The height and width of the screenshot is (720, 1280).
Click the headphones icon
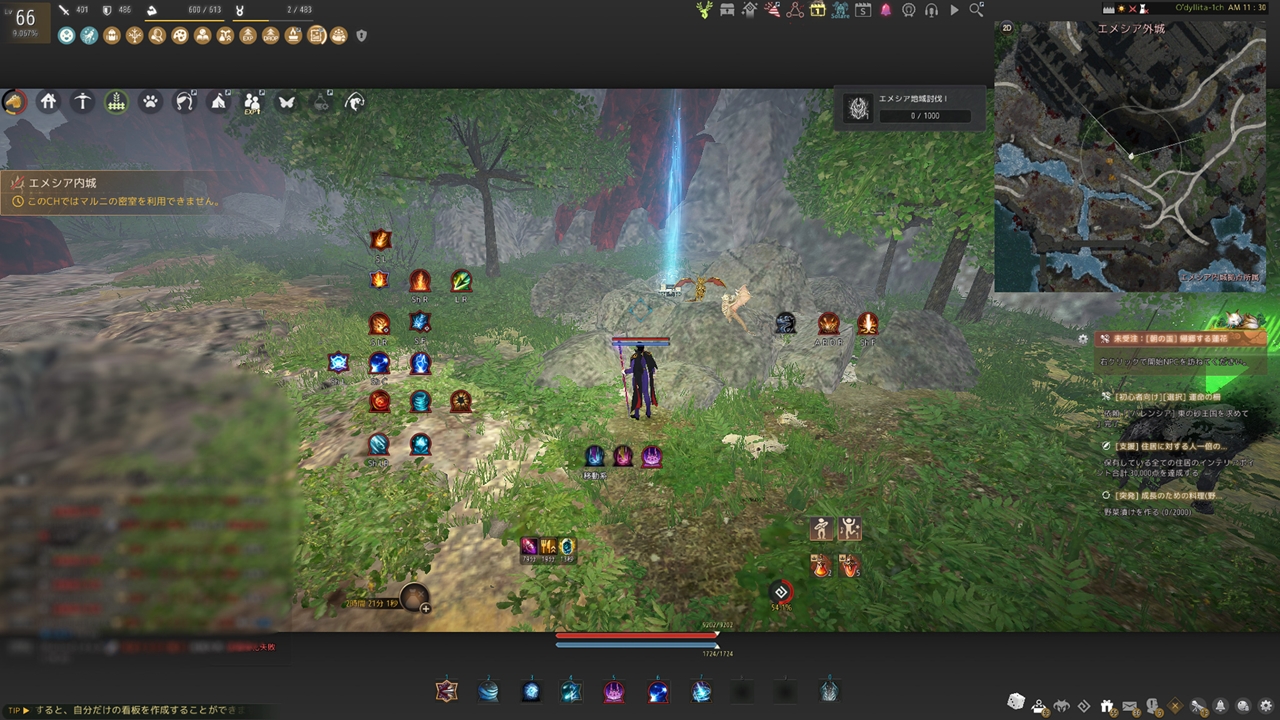(931, 10)
